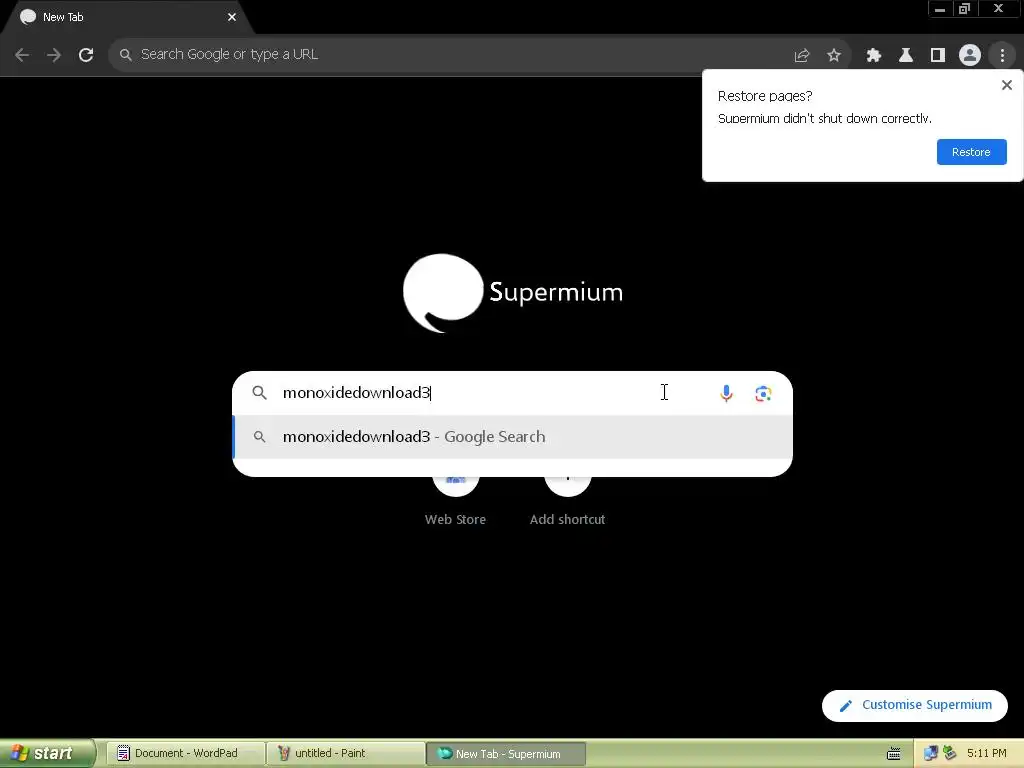Close the New Tab tab

(x=232, y=17)
